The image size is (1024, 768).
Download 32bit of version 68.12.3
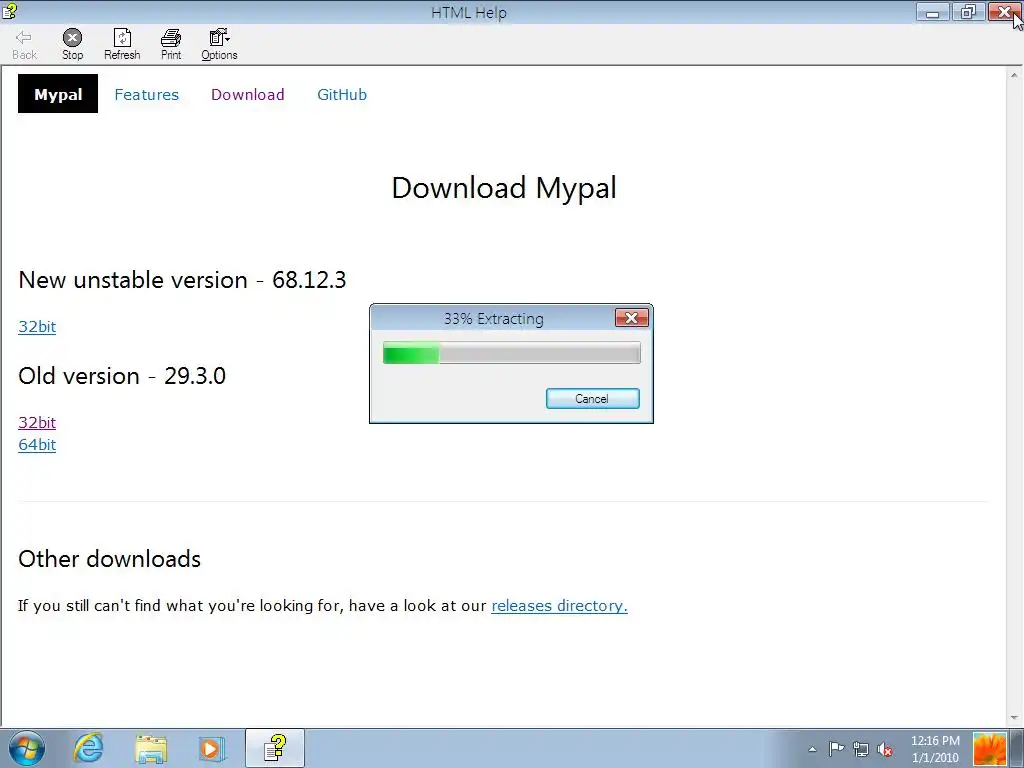point(37,327)
